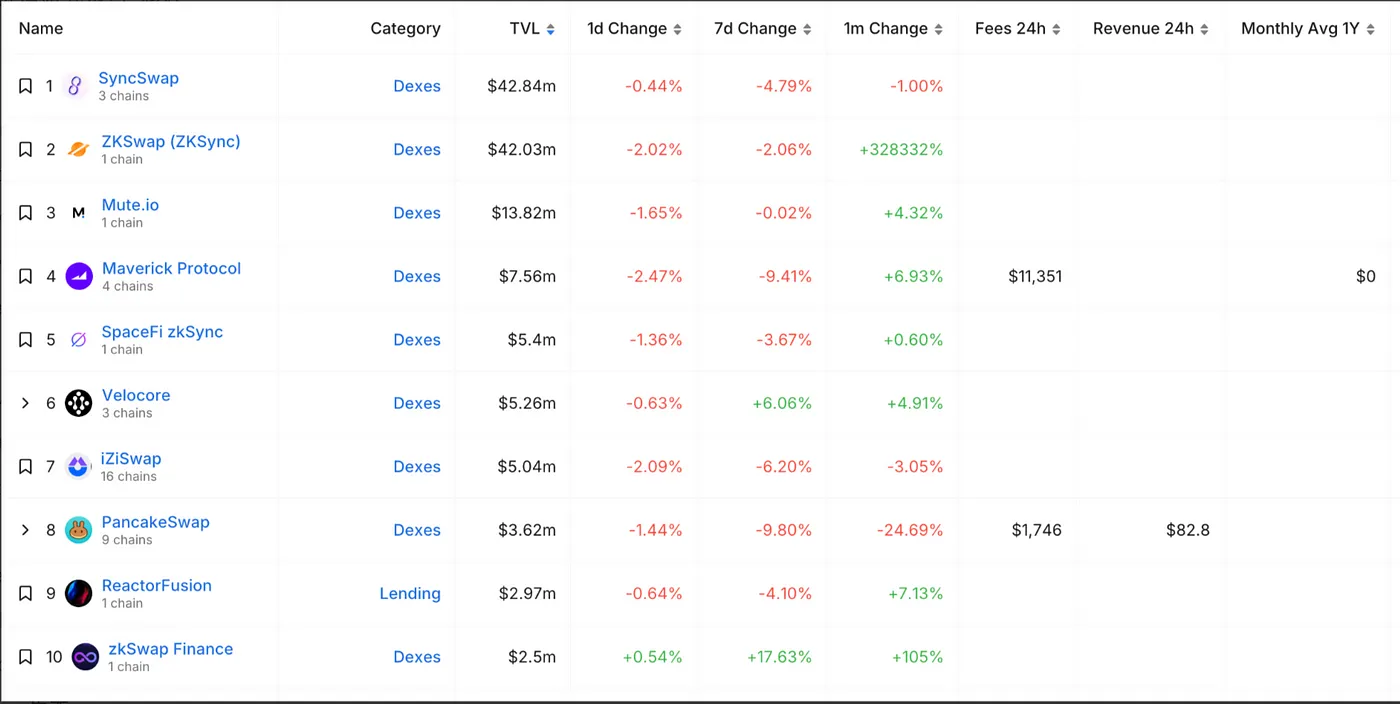This screenshot has width=1400, height=704.
Task: Click the Velocore black logo icon
Action: coord(78,403)
